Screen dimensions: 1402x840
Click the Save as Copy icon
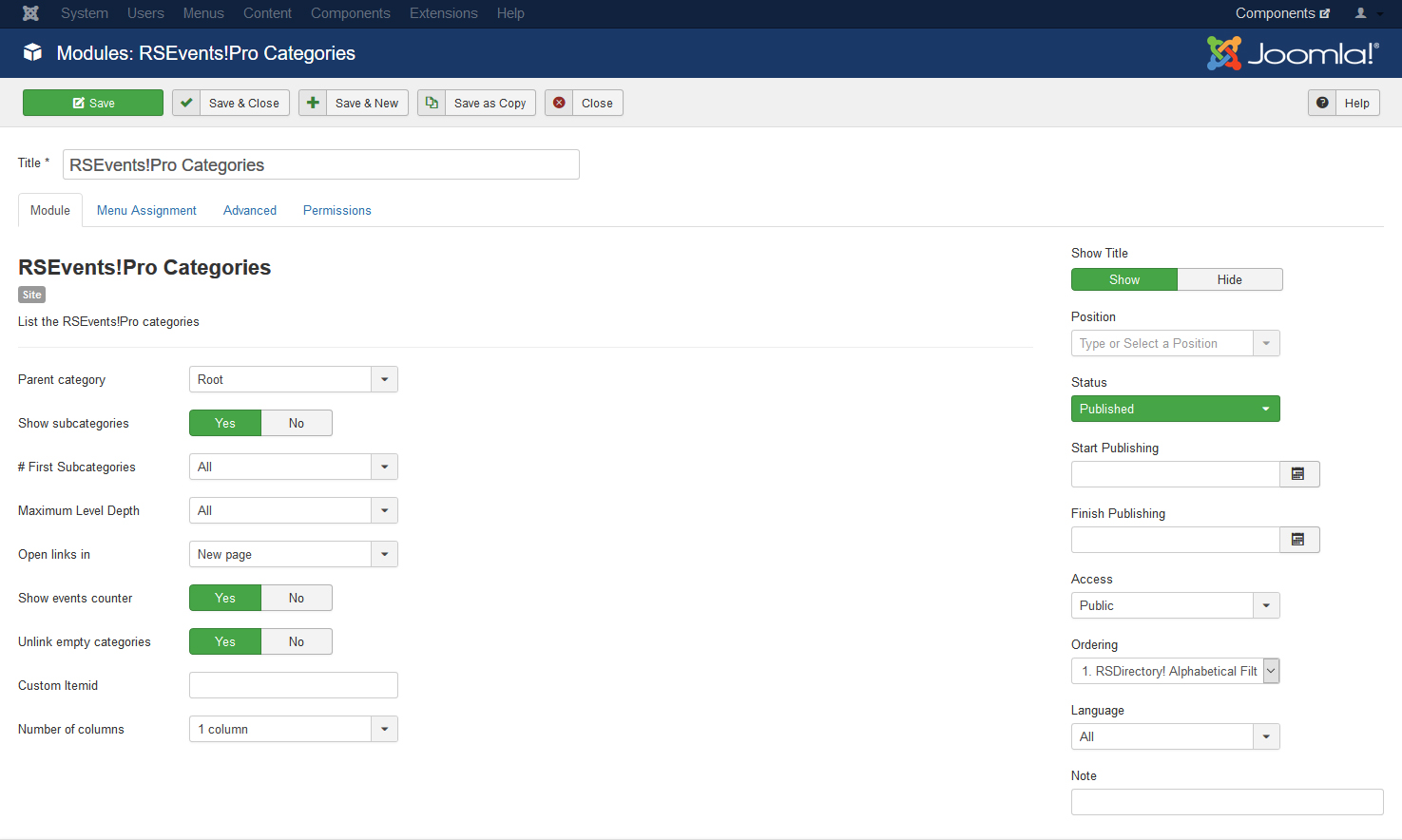(x=432, y=103)
